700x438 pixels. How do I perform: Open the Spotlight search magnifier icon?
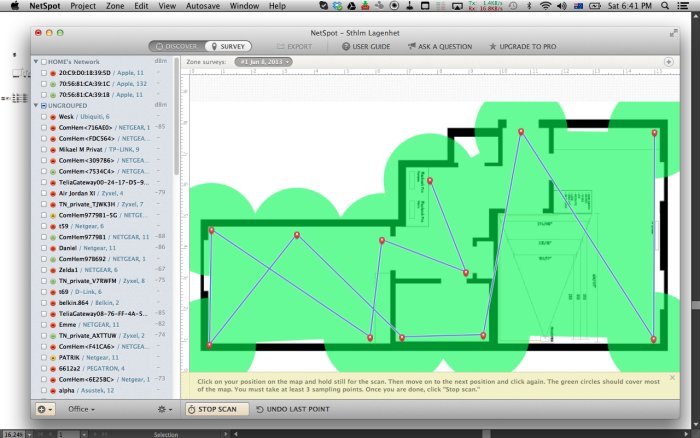pyautogui.click(x=665, y=6)
